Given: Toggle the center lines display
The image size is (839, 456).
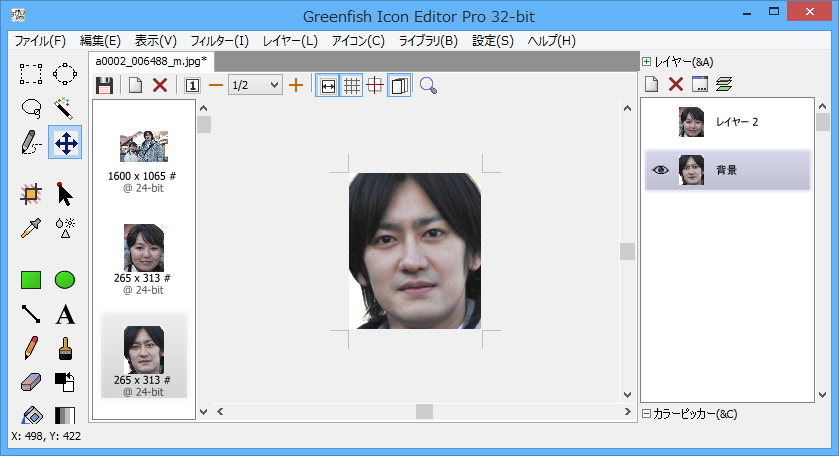Looking at the screenshot, I should pos(375,86).
